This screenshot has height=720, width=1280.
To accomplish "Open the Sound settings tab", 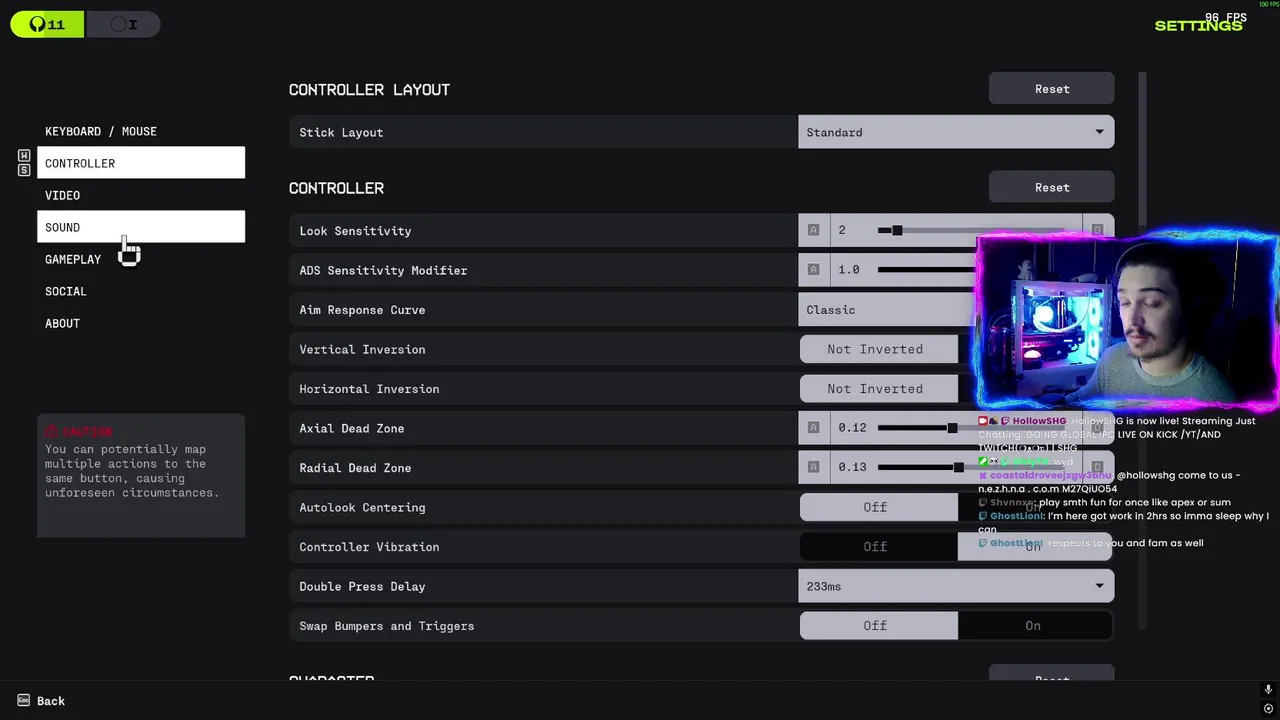I will tap(141, 227).
